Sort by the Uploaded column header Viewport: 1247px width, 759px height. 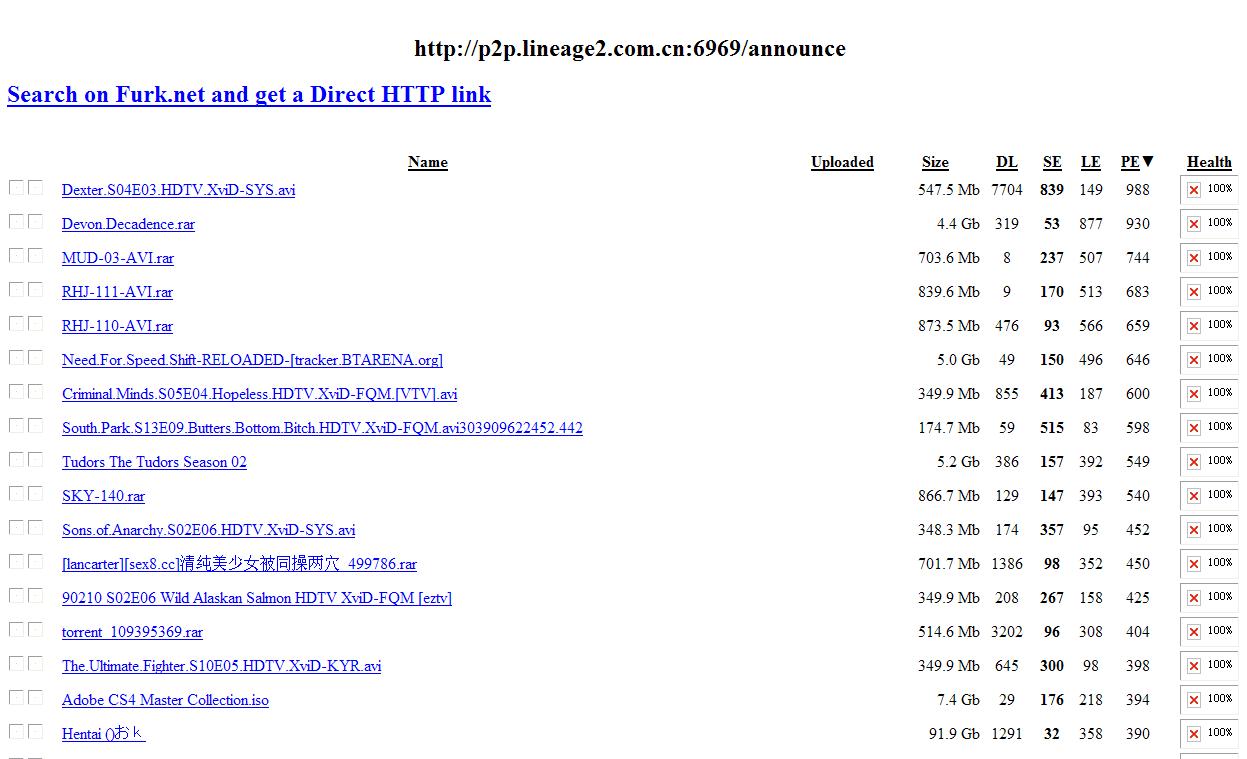pyautogui.click(x=842, y=162)
